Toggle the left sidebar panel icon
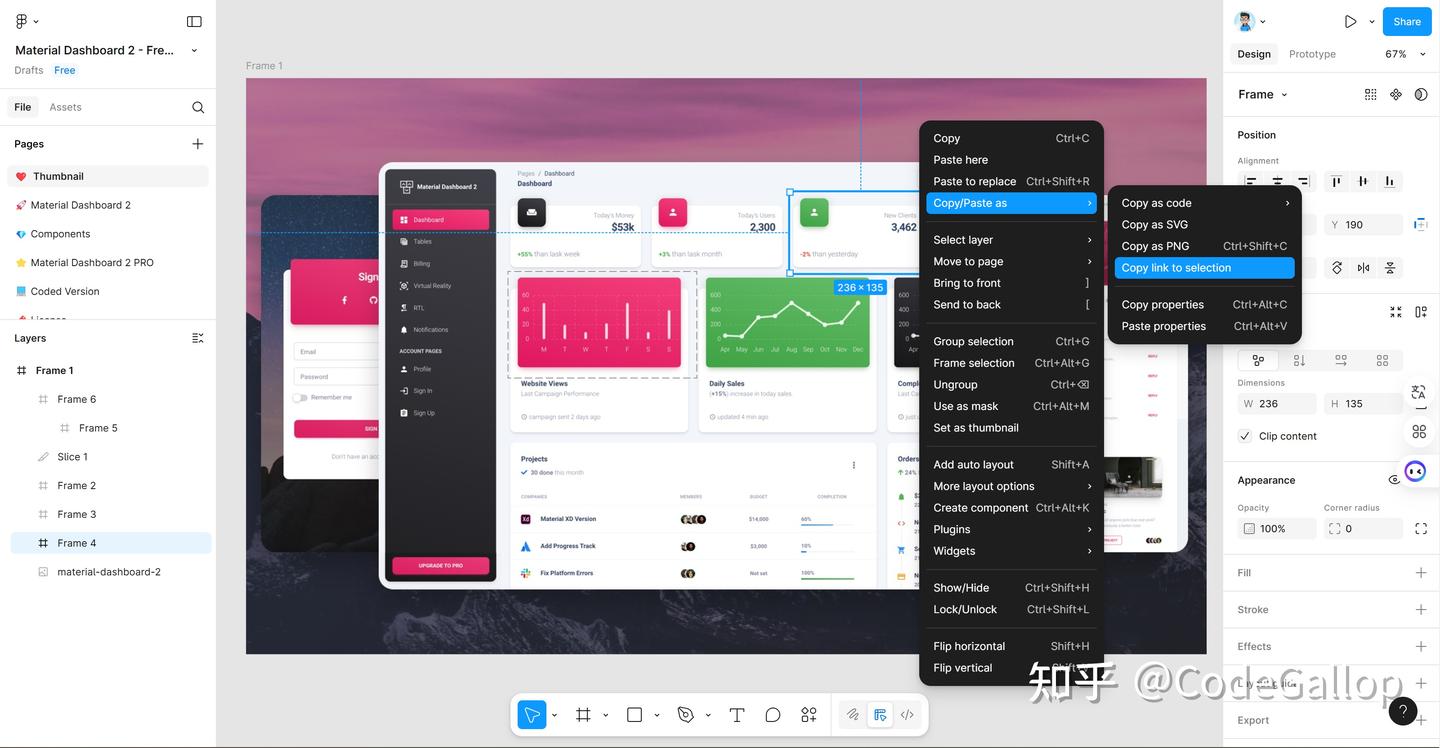 pos(194,21)
